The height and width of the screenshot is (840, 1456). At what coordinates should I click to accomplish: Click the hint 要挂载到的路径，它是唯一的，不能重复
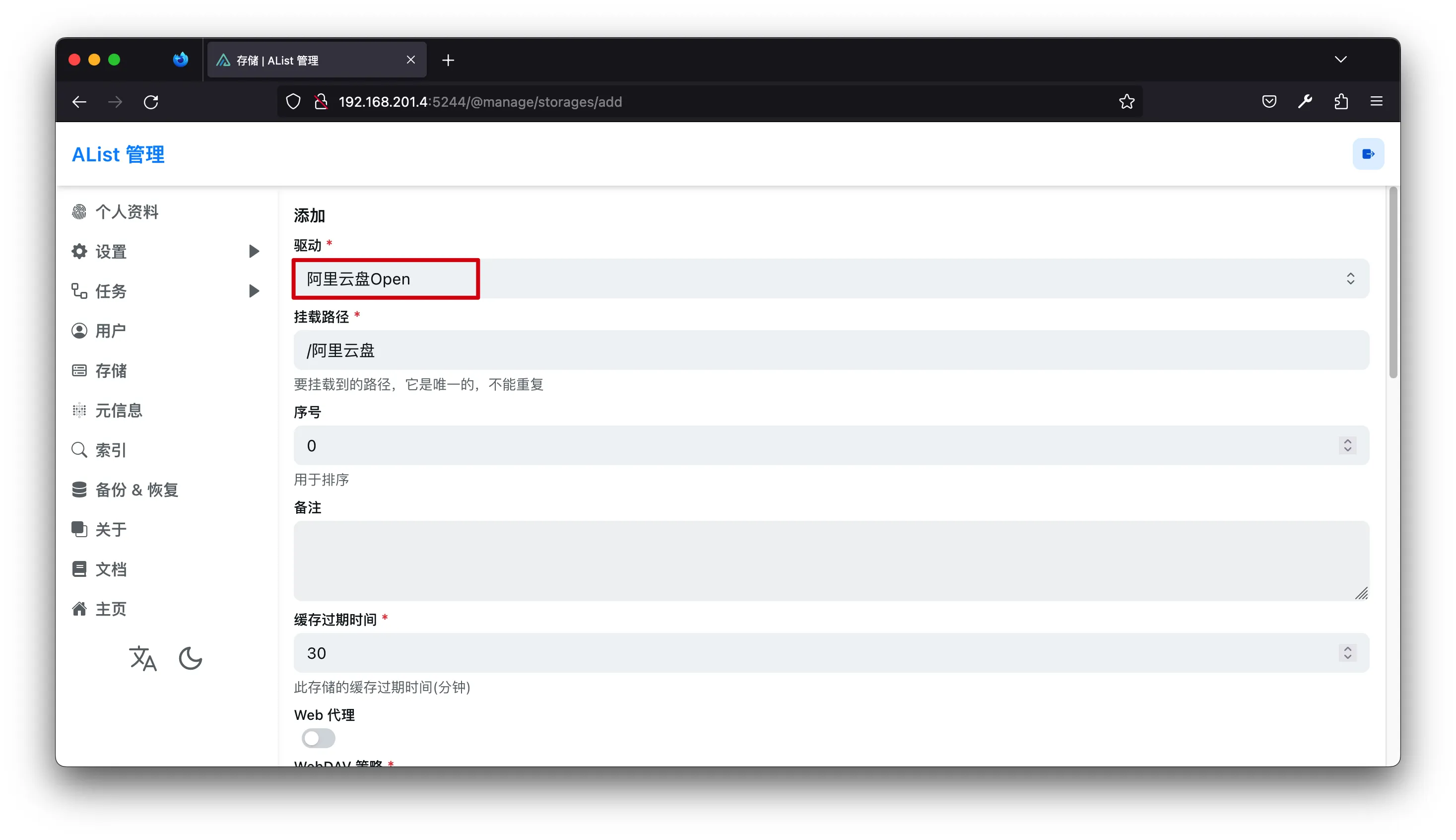[419, 384]
